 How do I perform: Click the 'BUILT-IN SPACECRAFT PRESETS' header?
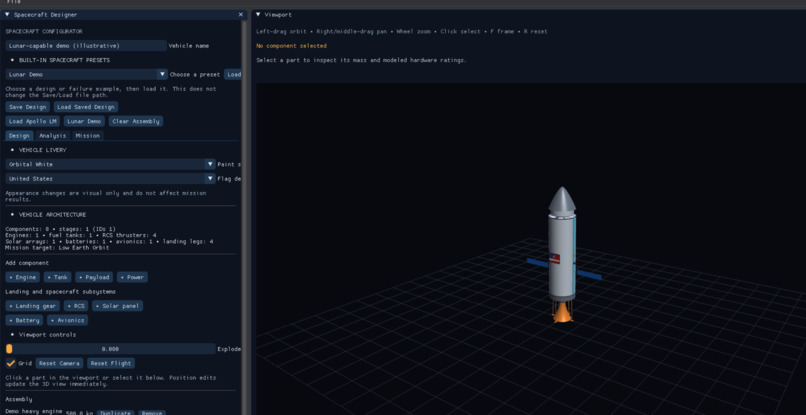(x=64, y=60)
